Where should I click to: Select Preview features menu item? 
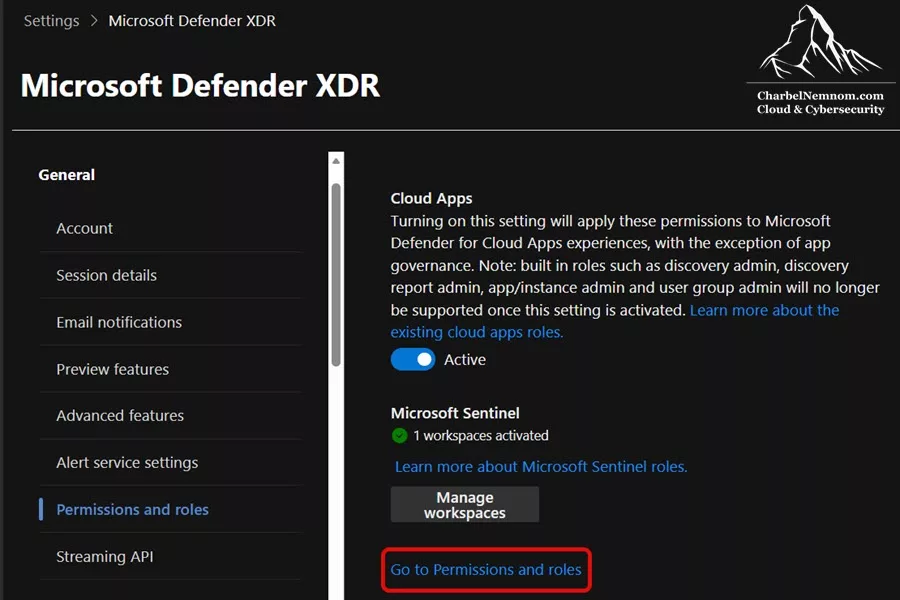pyautogui.click(x=112, y=369)
